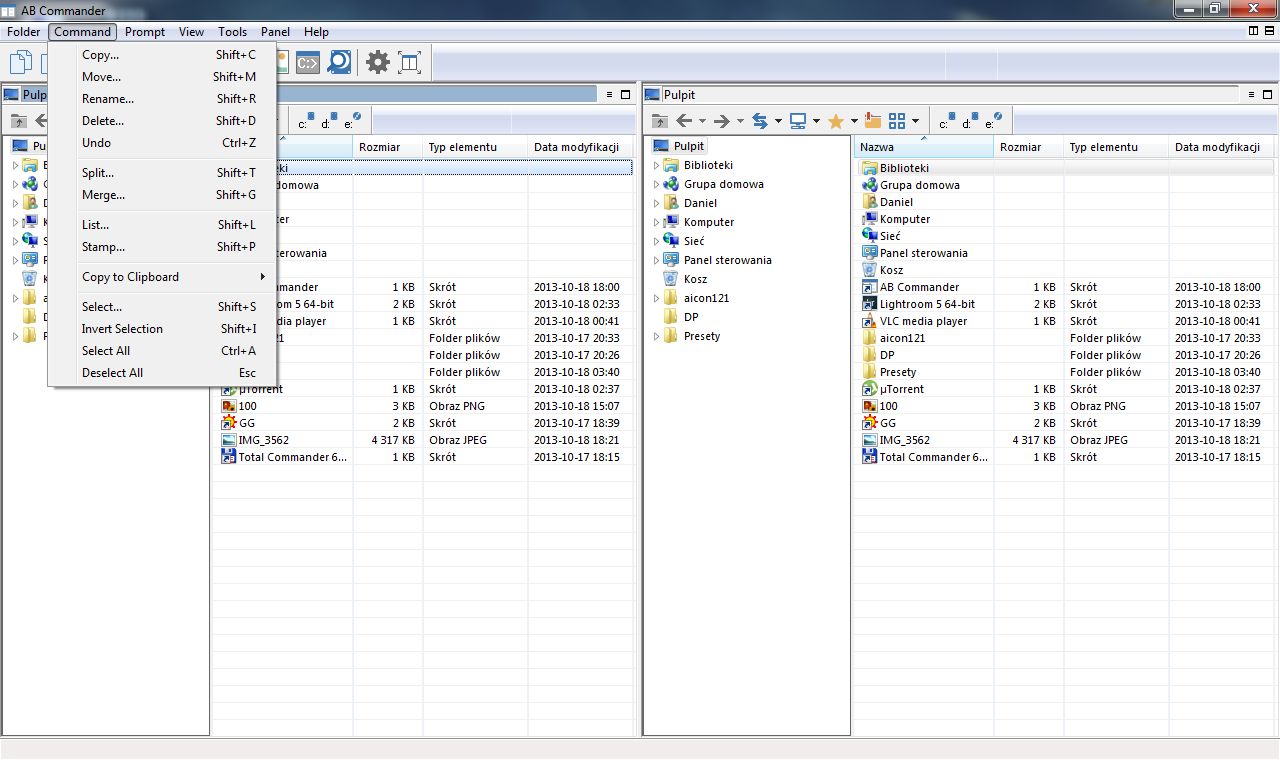Screen dimensions: 1280x760
Task: Switch right panel to drive d:
Action: click(969, 121)
